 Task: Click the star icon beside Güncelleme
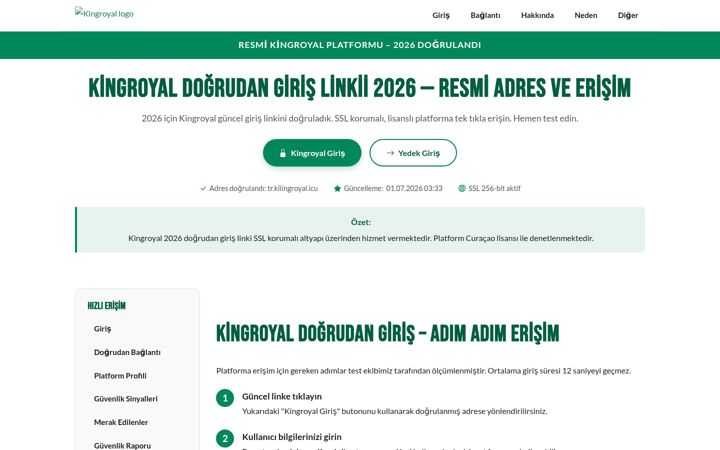tap(337, 188)
